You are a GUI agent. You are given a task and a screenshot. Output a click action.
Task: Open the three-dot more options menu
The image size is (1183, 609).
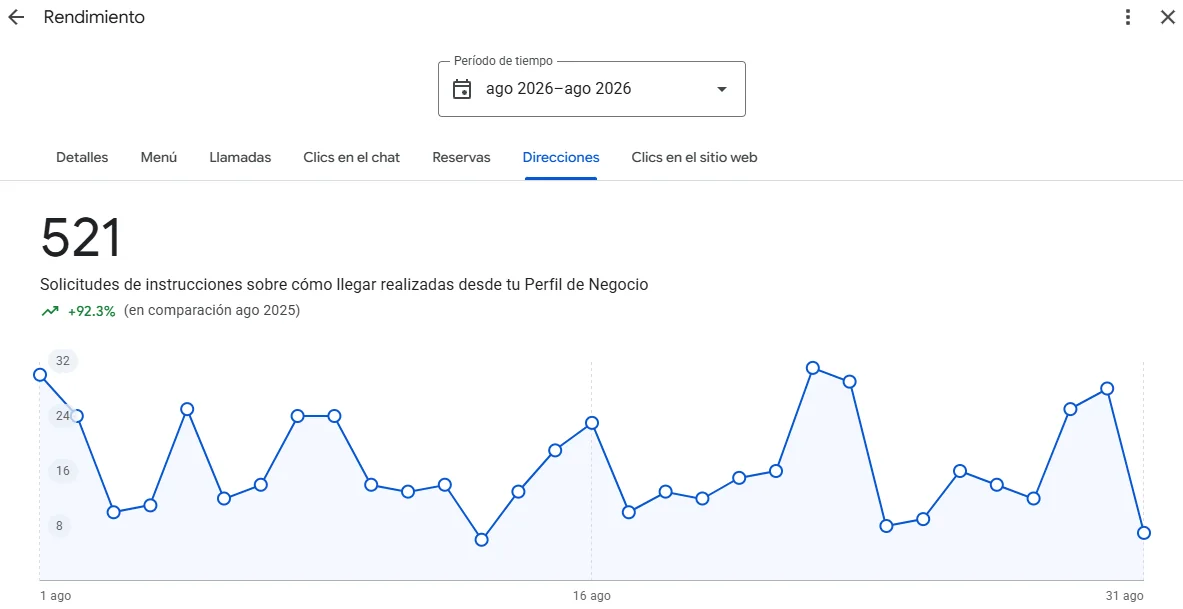coord(1128,17)
